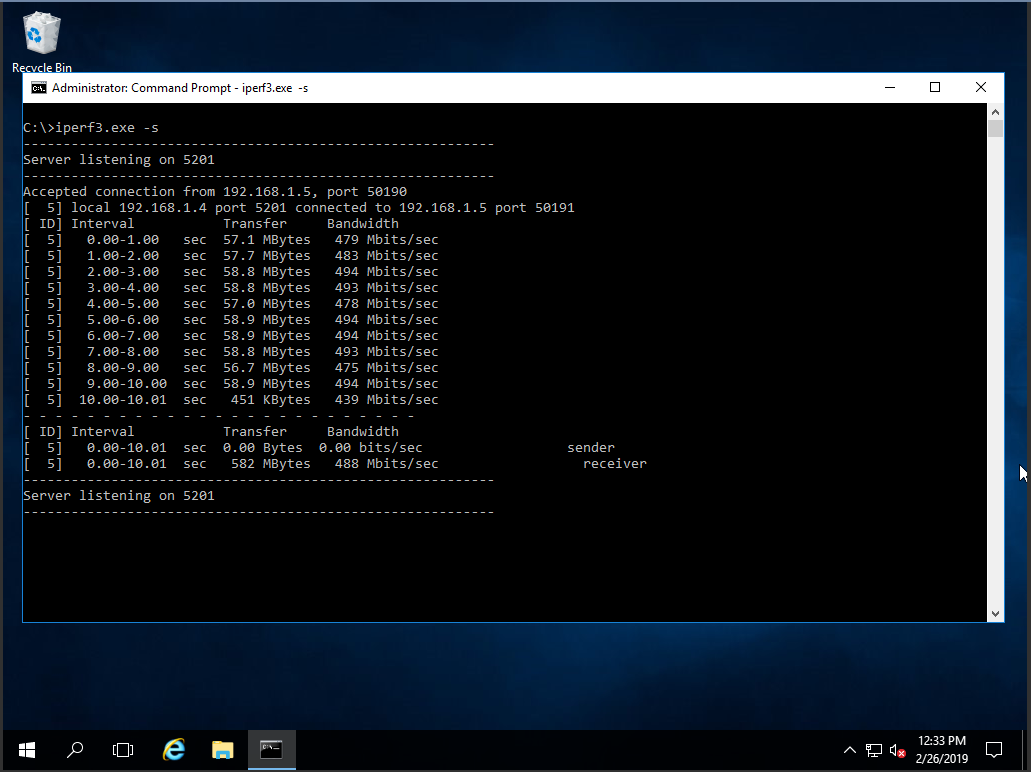
Task: Open the Windows Start menu
Action: point(27,750)
